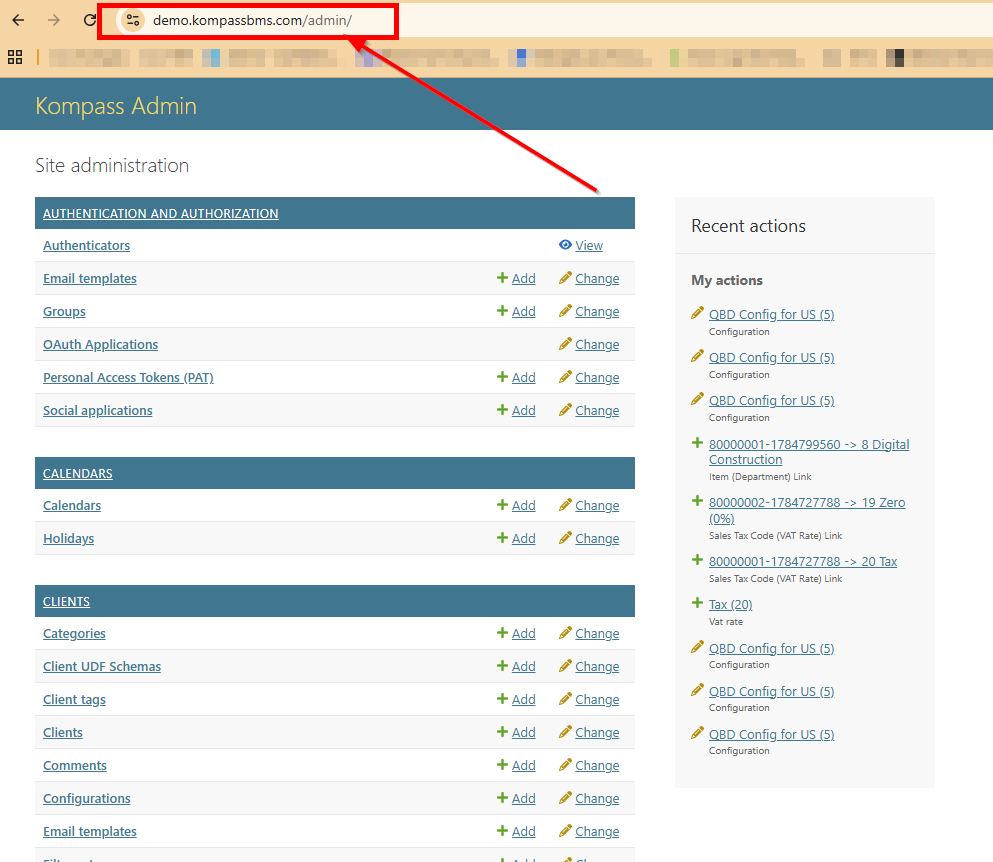Open recent action 80000001-1784727788 -> 20 Tax
The image size is (993, 862).
click(802, 561)
